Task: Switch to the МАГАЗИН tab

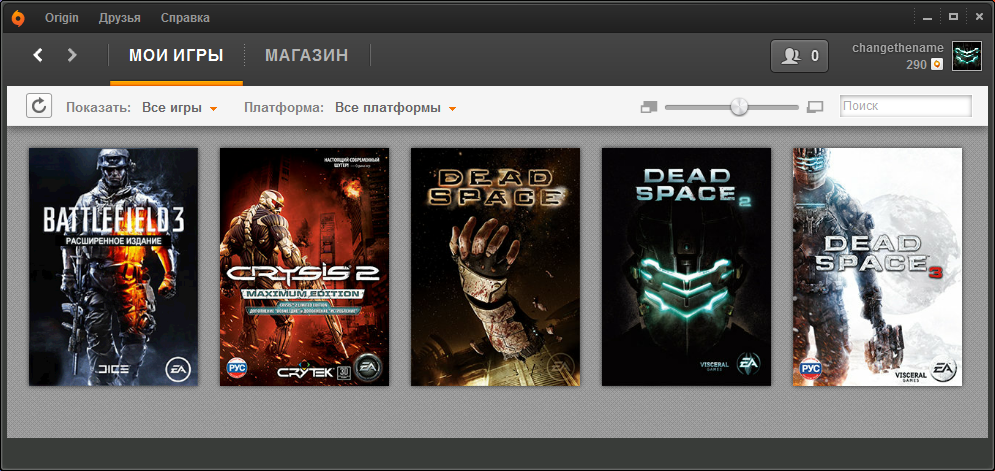Action: tap(306, 56)
